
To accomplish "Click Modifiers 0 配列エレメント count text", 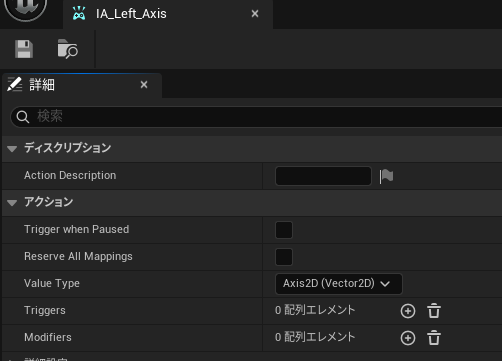I will coord(315,337).
